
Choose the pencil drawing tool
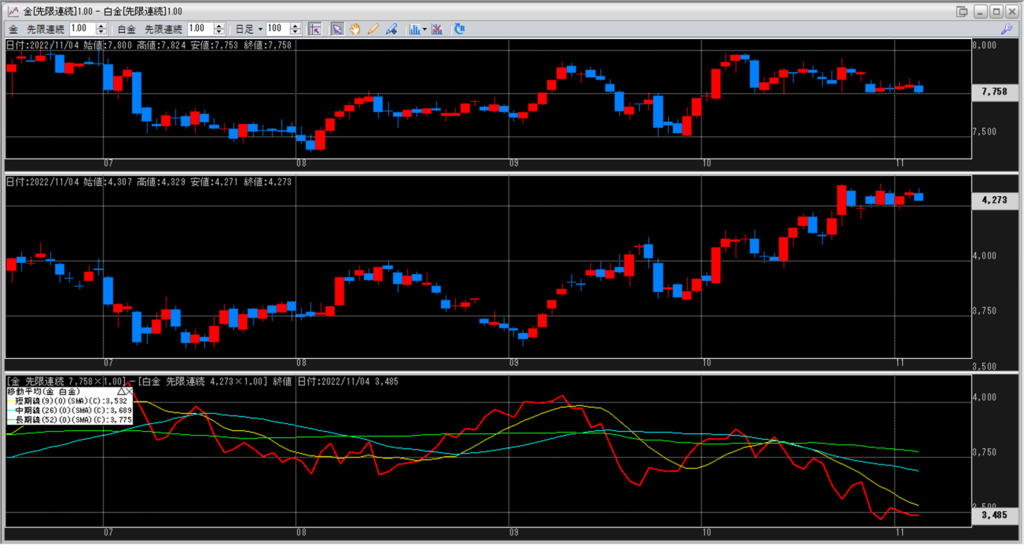373,29
